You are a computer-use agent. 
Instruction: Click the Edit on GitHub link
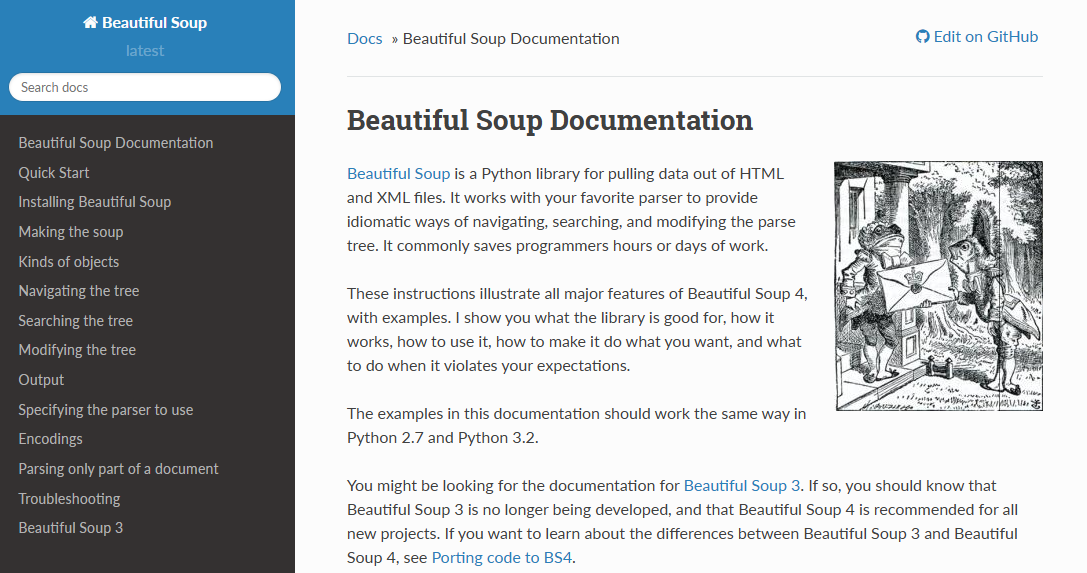click(977, 37)
